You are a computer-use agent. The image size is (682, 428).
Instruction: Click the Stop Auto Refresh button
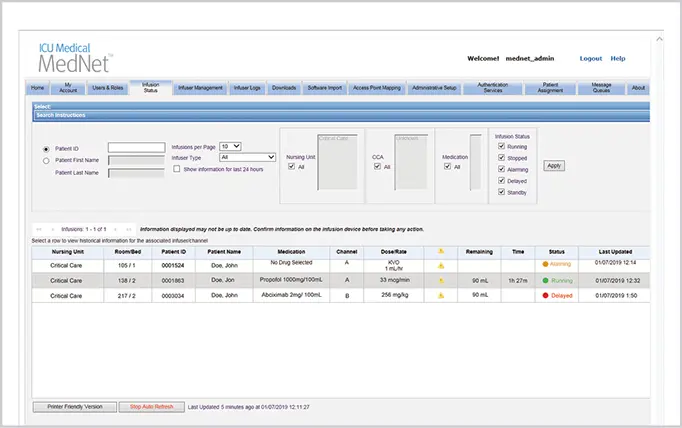pos(151,407)
